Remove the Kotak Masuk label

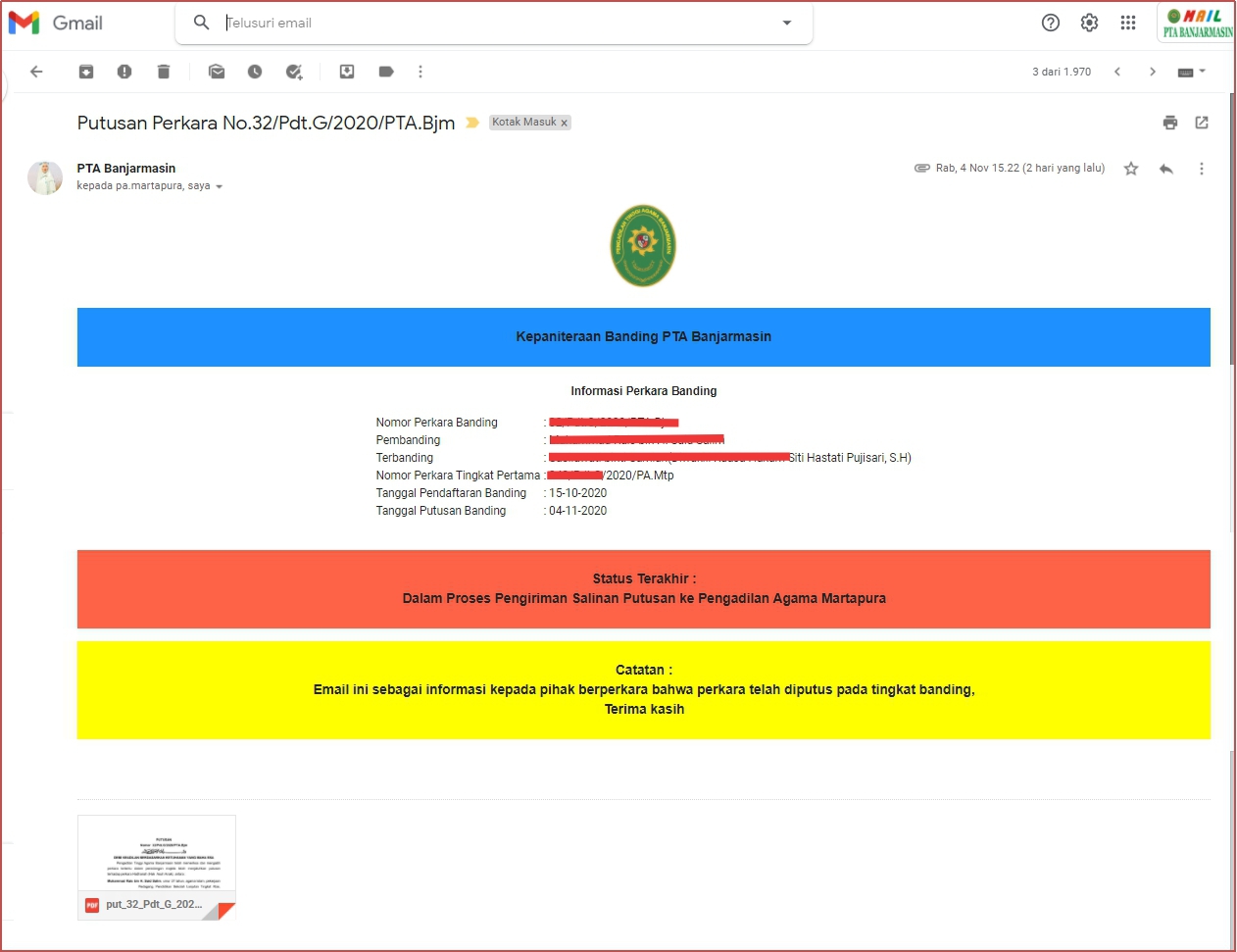click(x=565, y=124)
